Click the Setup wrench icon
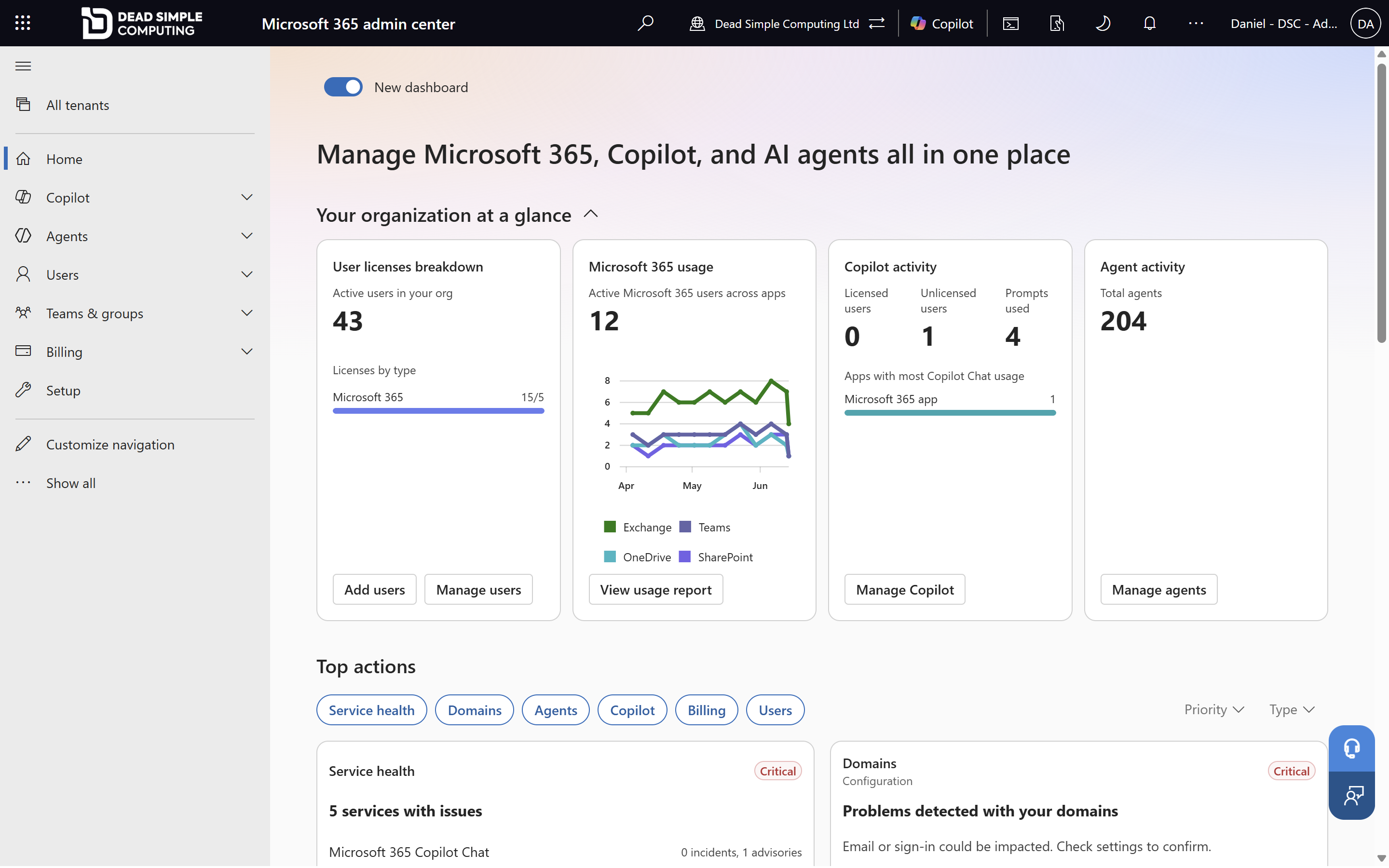This screenshot has width=1389, height=868. [23, 390]
